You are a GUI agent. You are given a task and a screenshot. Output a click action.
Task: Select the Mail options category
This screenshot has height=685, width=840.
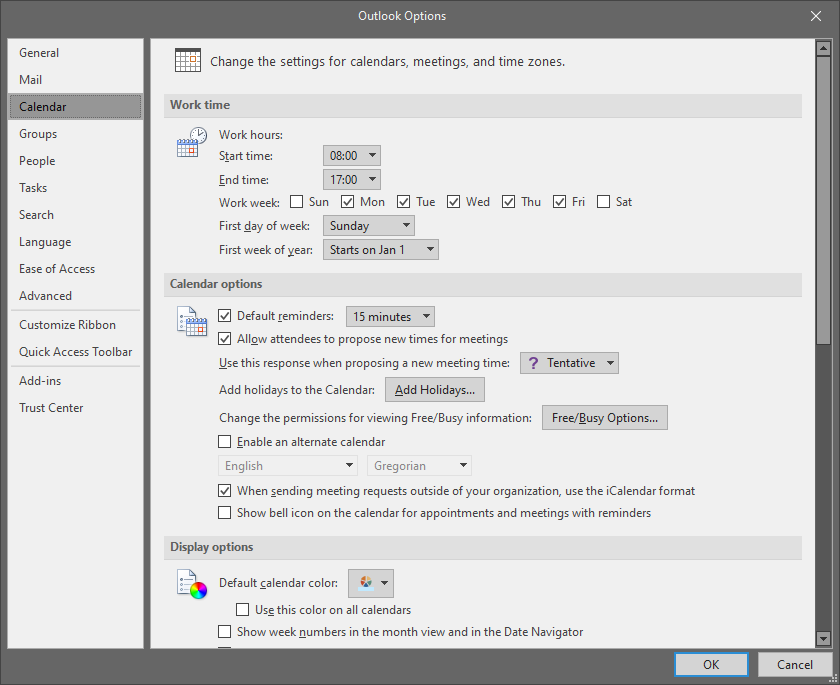(75, 80)
